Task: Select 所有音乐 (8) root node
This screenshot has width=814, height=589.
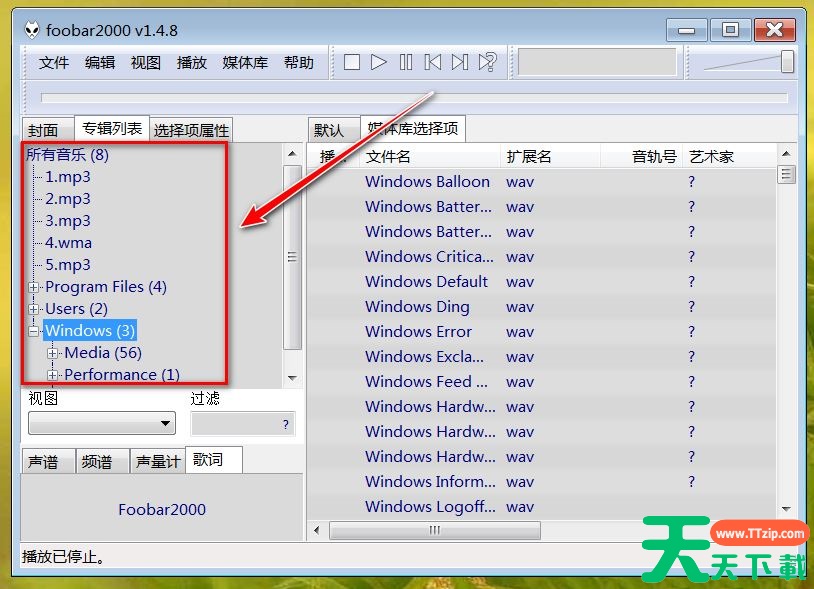Action: click(x=67, y=154)
